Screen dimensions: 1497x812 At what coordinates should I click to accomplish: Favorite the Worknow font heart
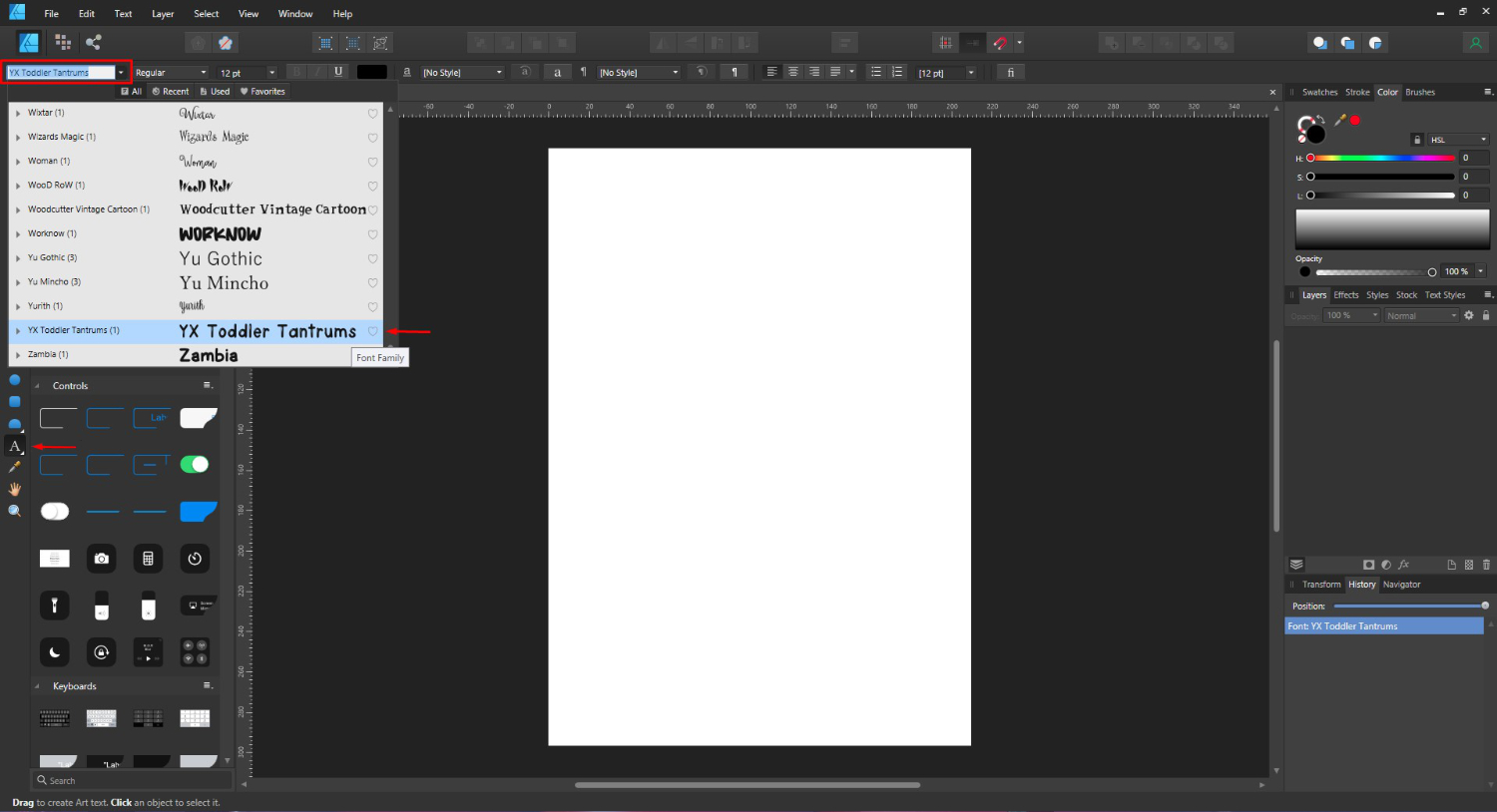coord(373,234)
